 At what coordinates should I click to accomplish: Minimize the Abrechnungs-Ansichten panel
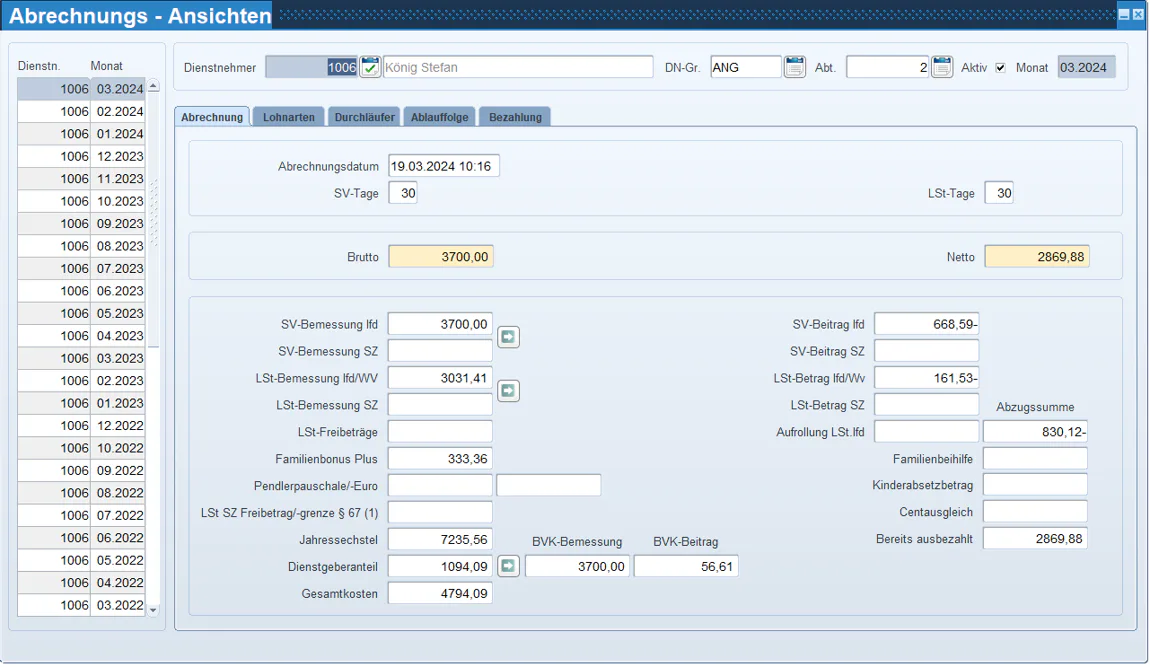tap(1124, 15)
